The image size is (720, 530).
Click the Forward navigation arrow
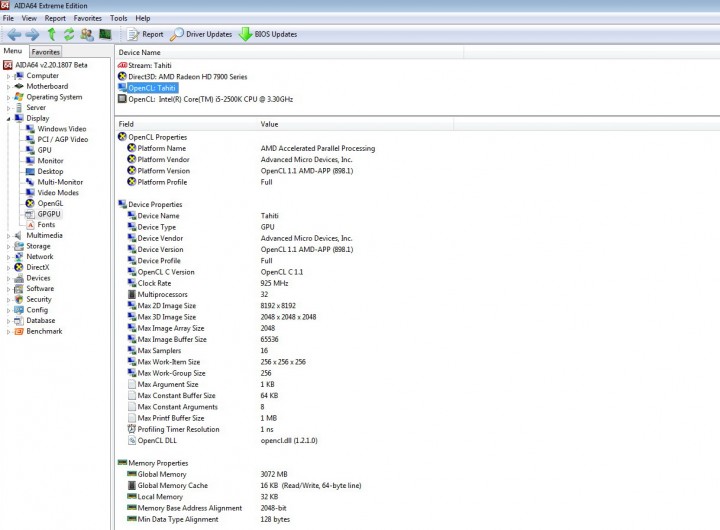tap(32, 34)
